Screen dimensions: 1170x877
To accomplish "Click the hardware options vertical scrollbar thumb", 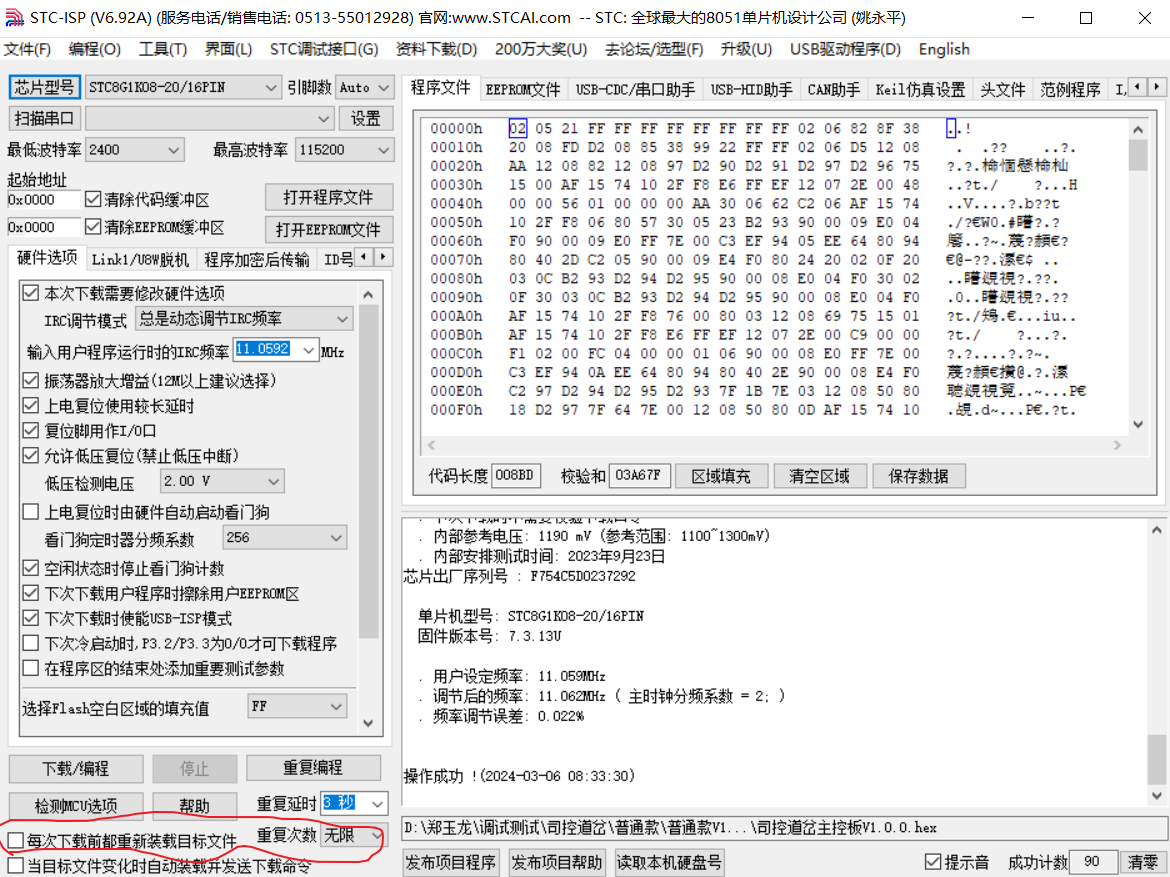I will pos(368,472).
